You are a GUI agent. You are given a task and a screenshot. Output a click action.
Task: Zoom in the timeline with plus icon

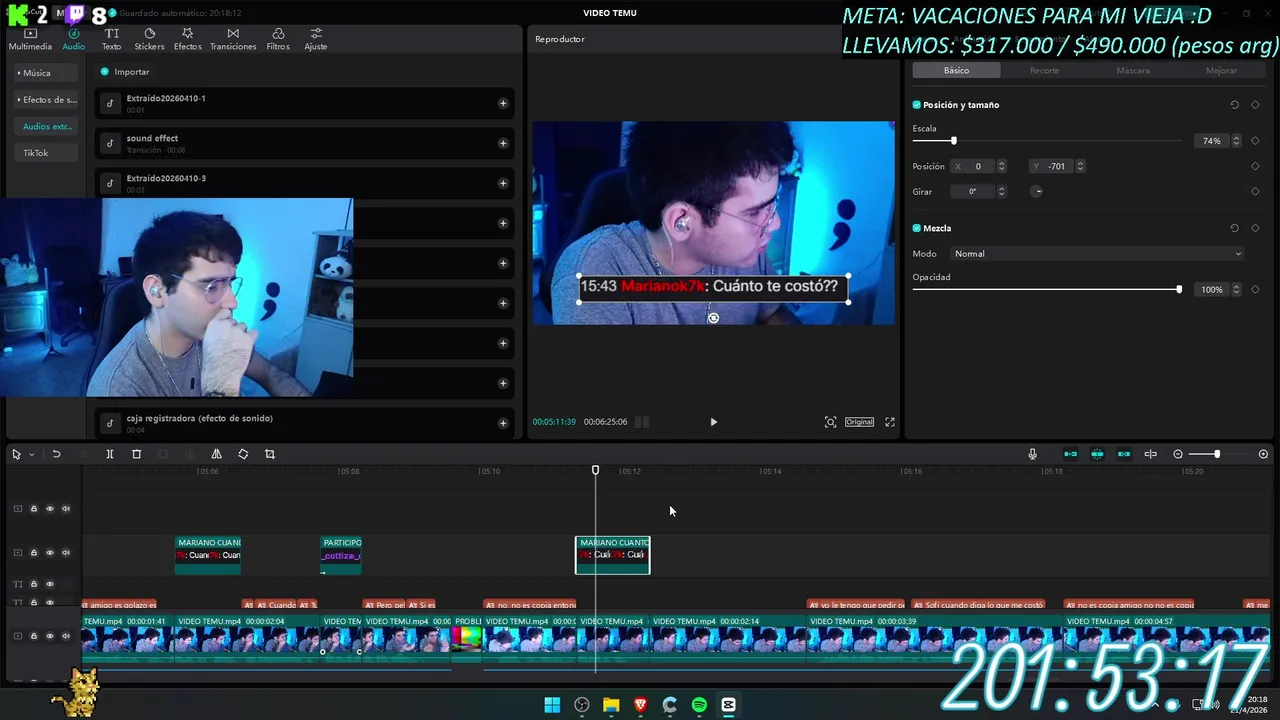[x=1263, y=454]
